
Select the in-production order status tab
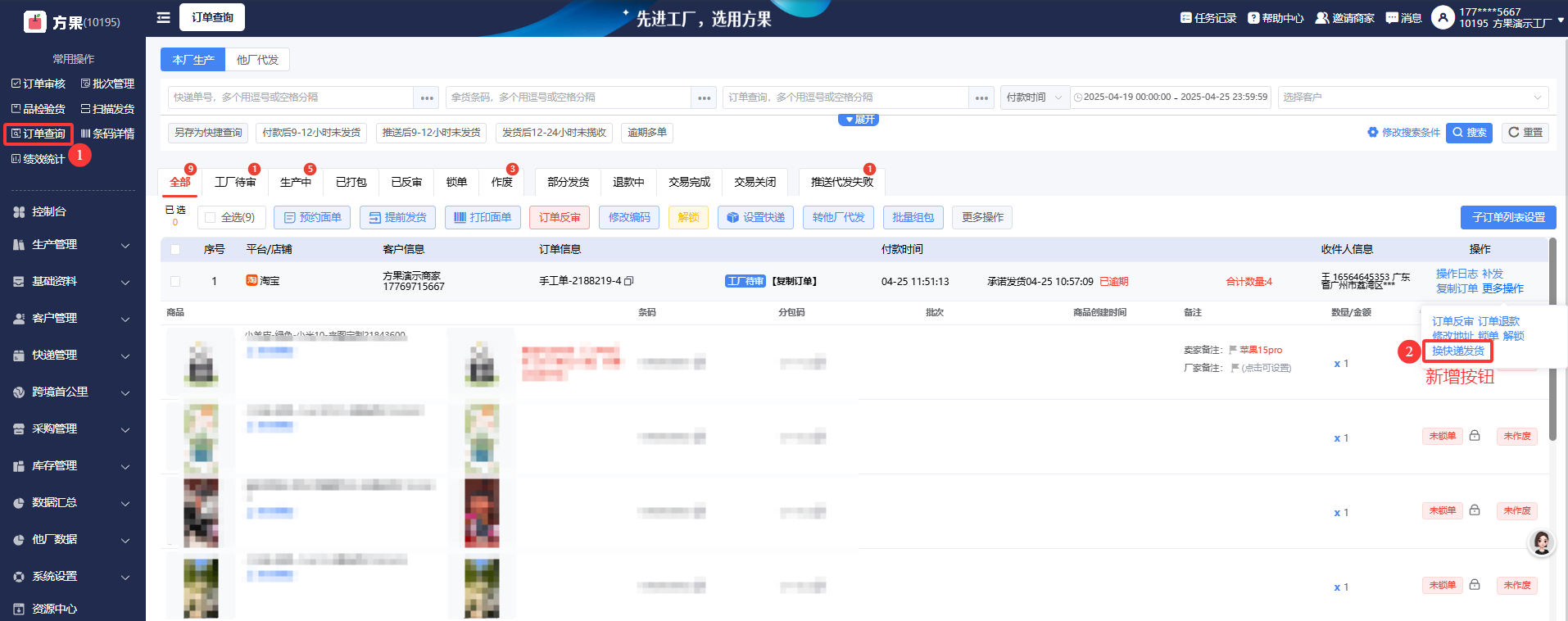295,182
